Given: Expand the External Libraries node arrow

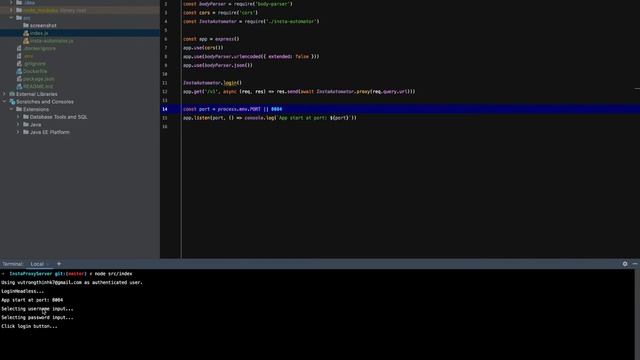Looking at the screenshot, I should pyautogui.click(x=4, y=94).
